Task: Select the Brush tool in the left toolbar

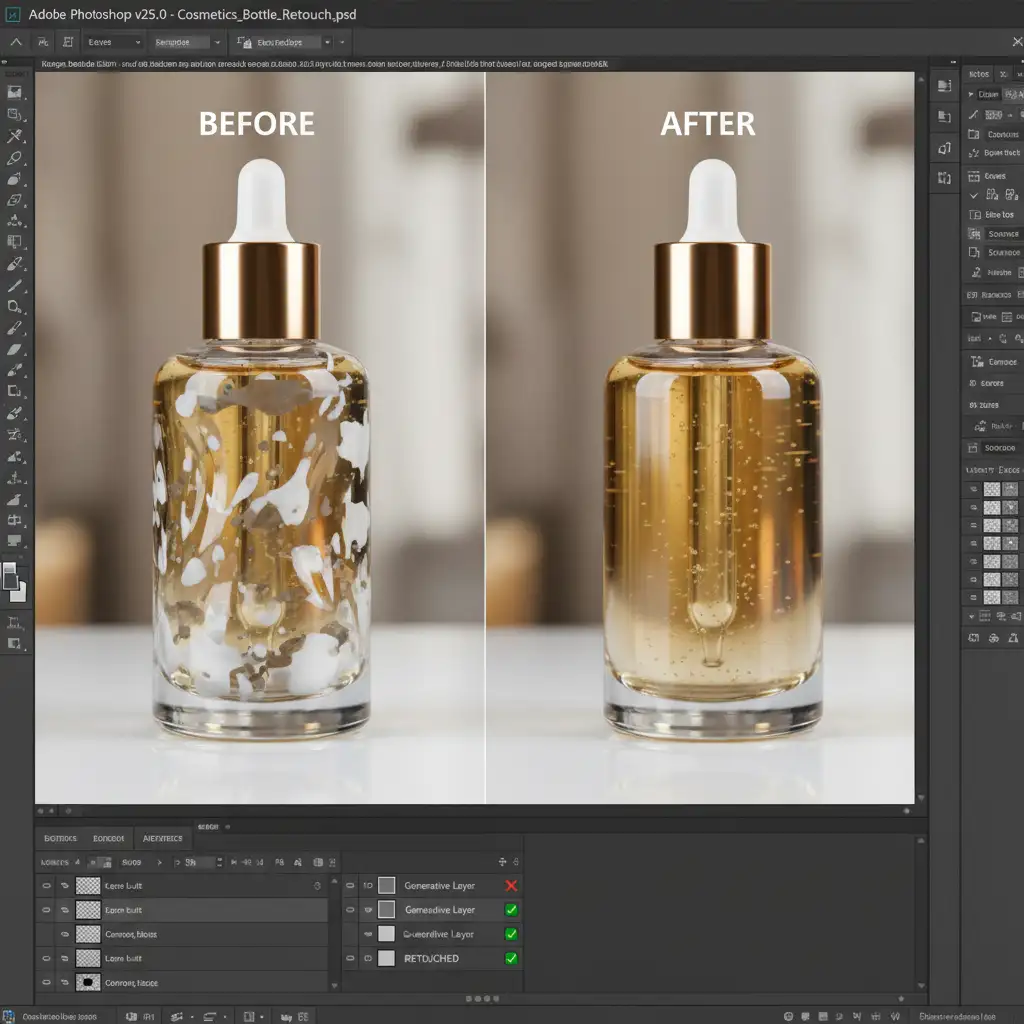Action: (15, 328)
